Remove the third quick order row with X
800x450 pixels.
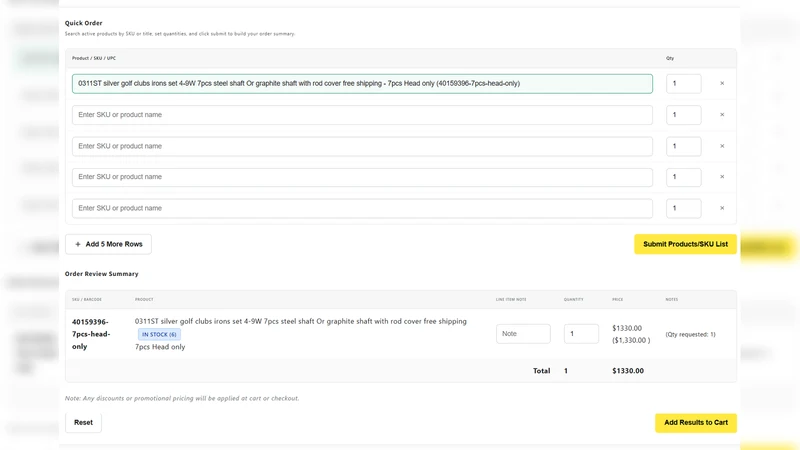pos(722,146)
